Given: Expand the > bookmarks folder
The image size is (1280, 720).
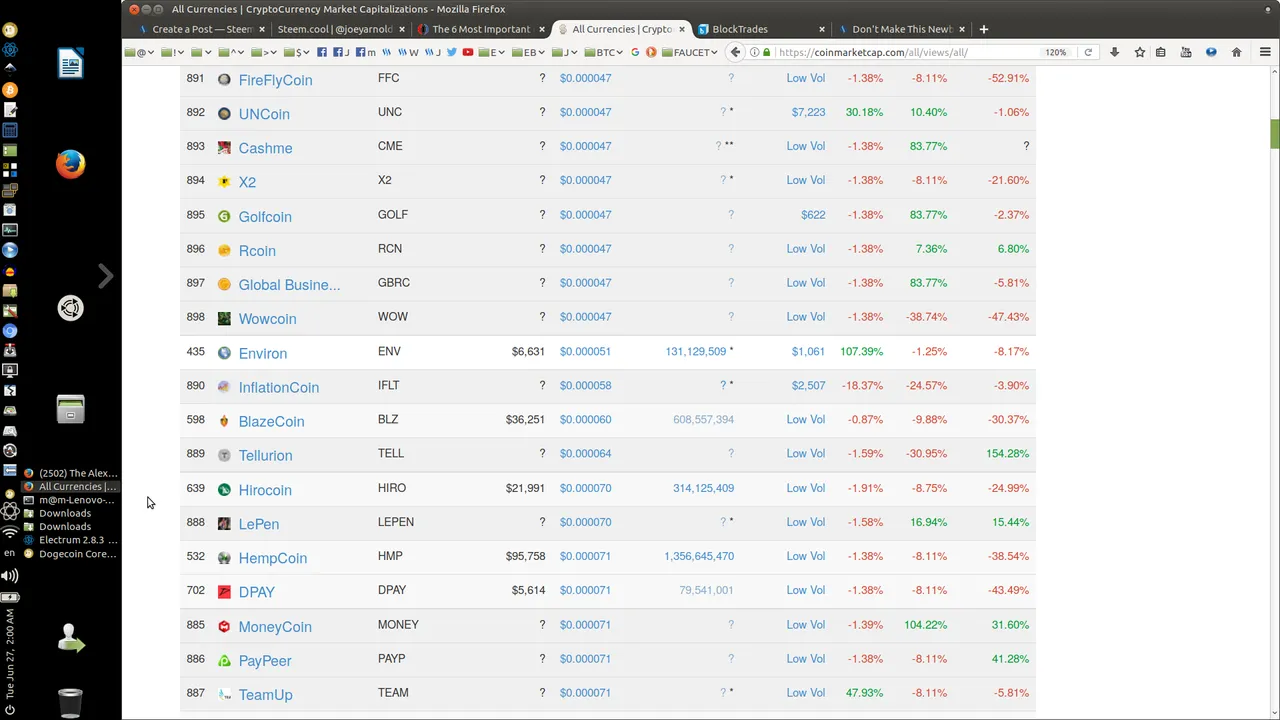Looking at the screenshot, I should pos(263,52).
